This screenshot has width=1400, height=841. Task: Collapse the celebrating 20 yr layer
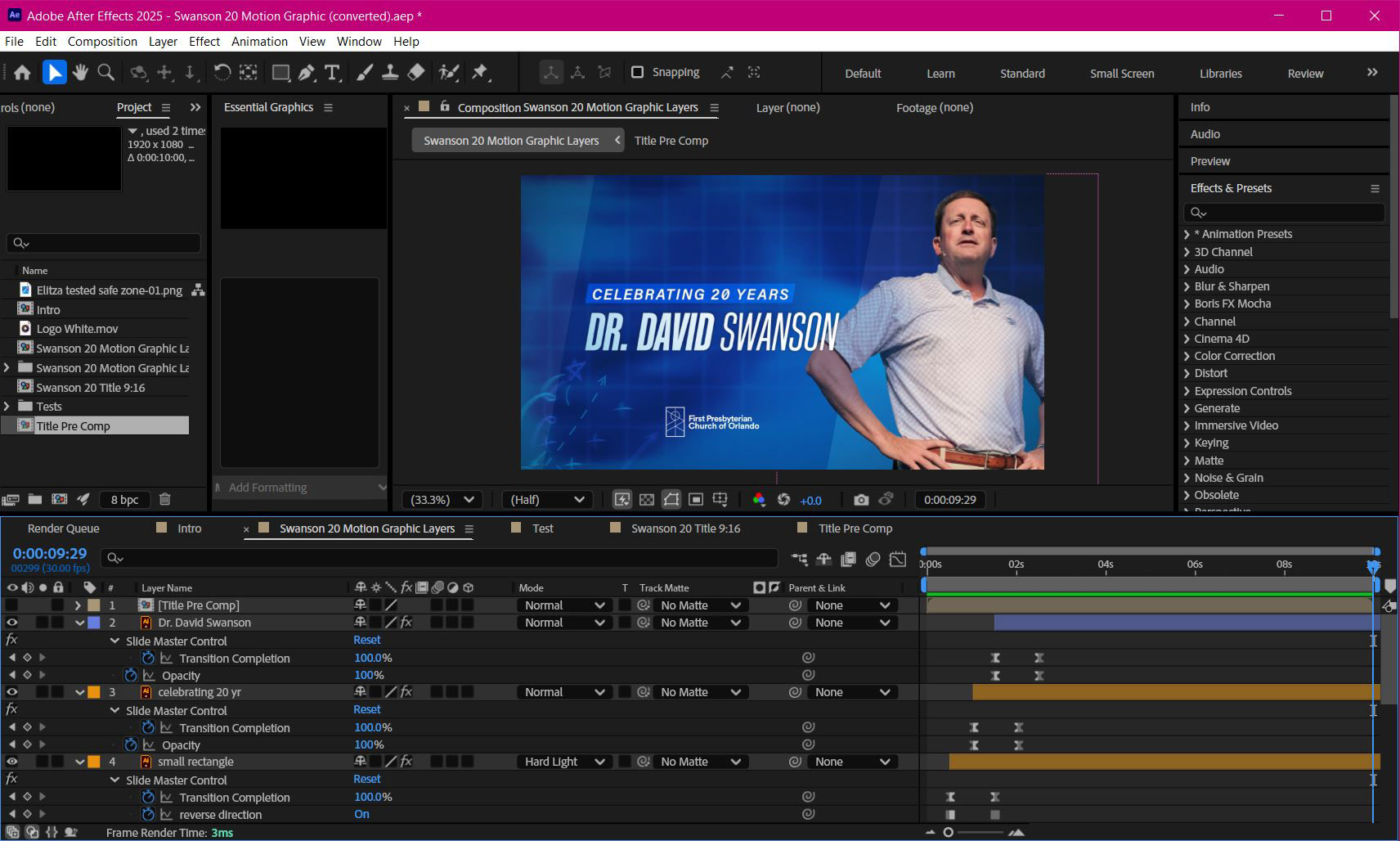click(x=79, y=692)
